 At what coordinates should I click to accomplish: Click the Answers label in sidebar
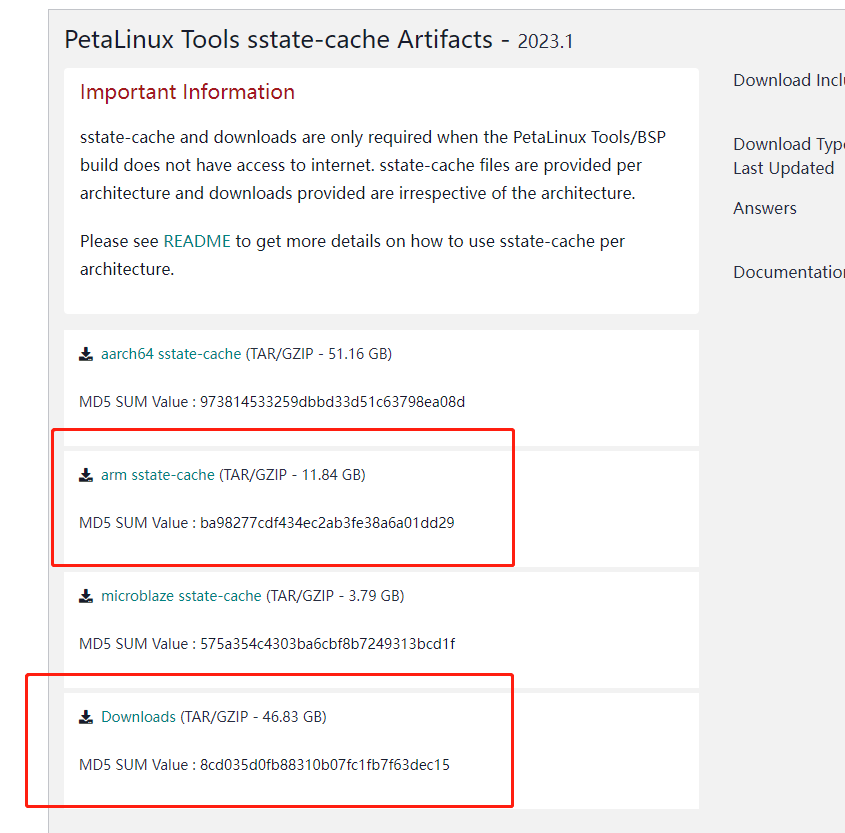pyautogui.click(x=765, y=209)
